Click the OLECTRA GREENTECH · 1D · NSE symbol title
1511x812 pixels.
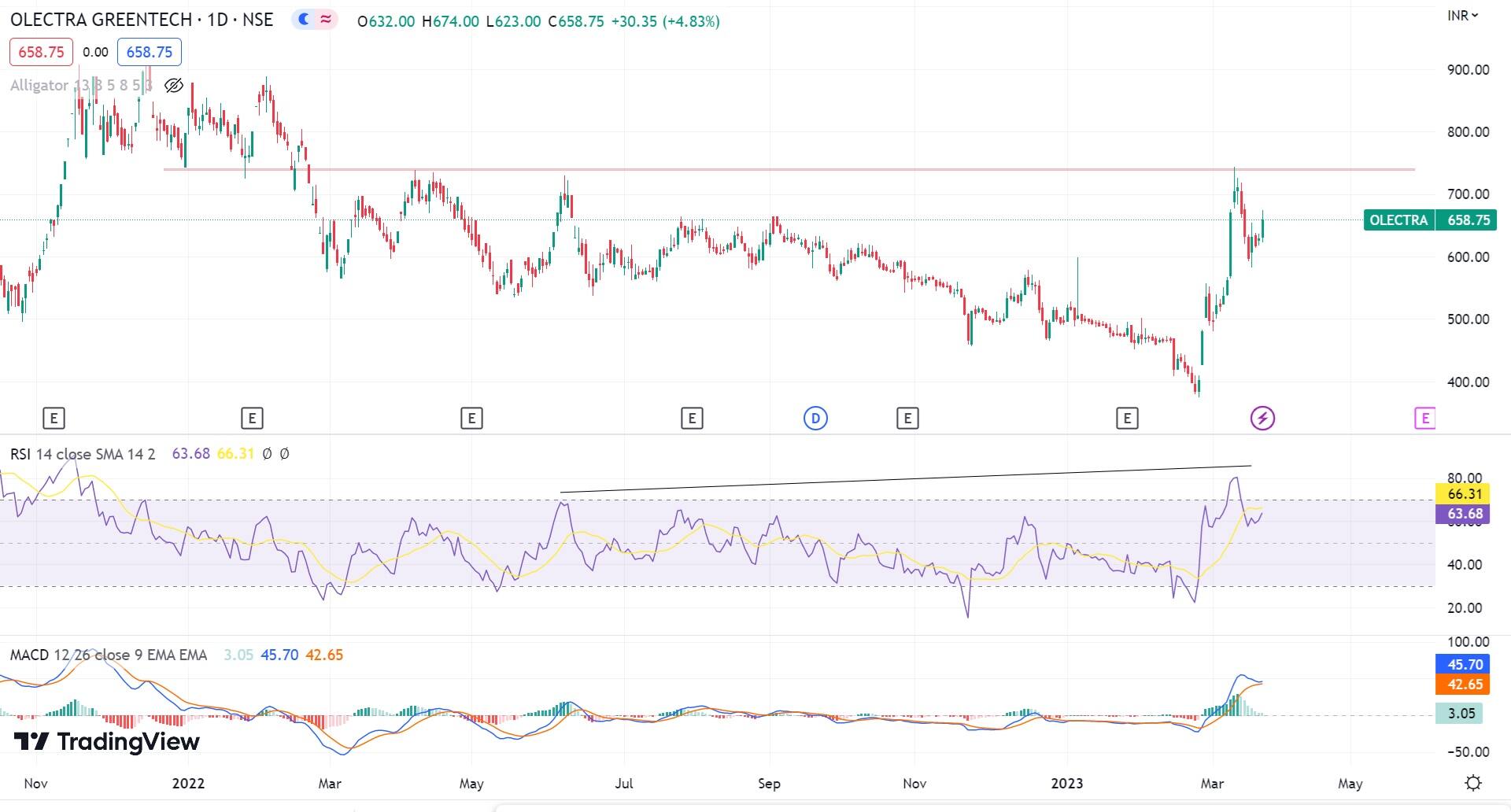pyautogui.click(x=142, y=20)
